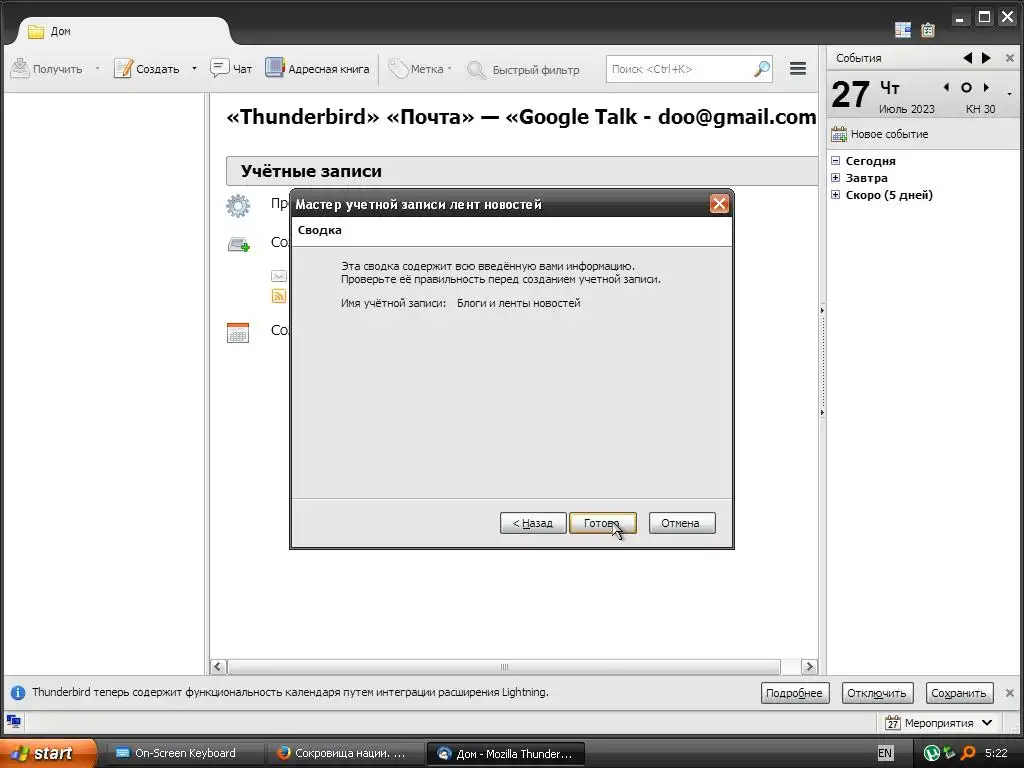Click the horizontal scrollbar left arrow
The image size is (1024, 768).
218,667
